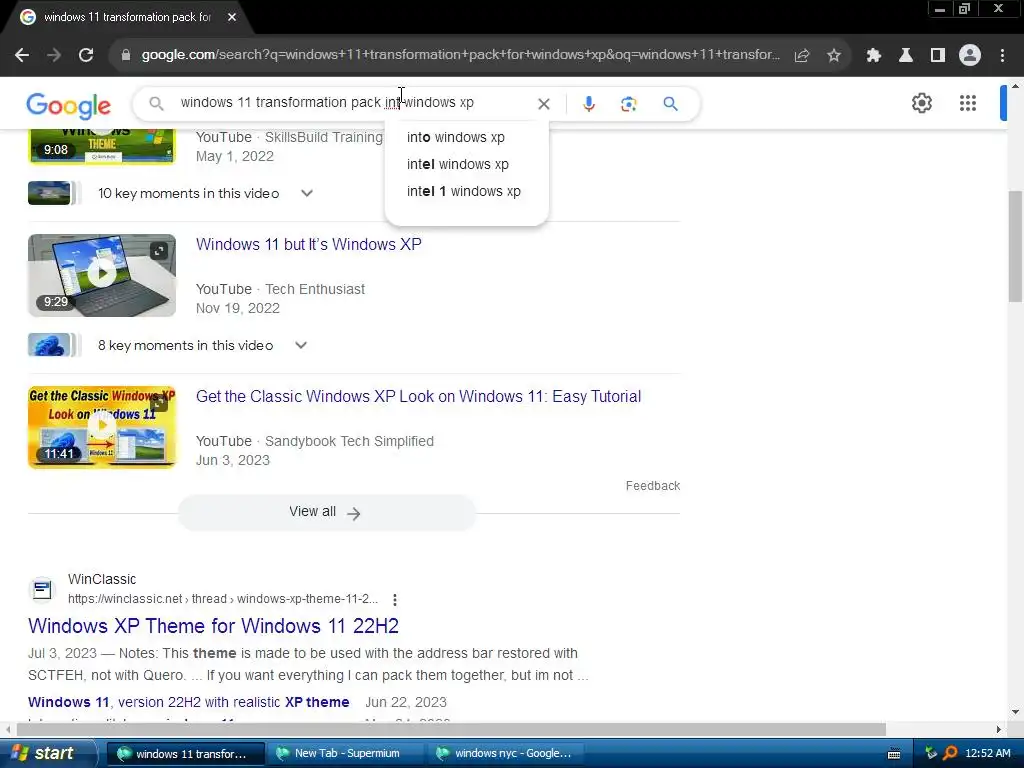Image resolution: width=1024 pixels, height=768 pixels.
Task: Search by image with Google Lens
Action: click(628, 104)
